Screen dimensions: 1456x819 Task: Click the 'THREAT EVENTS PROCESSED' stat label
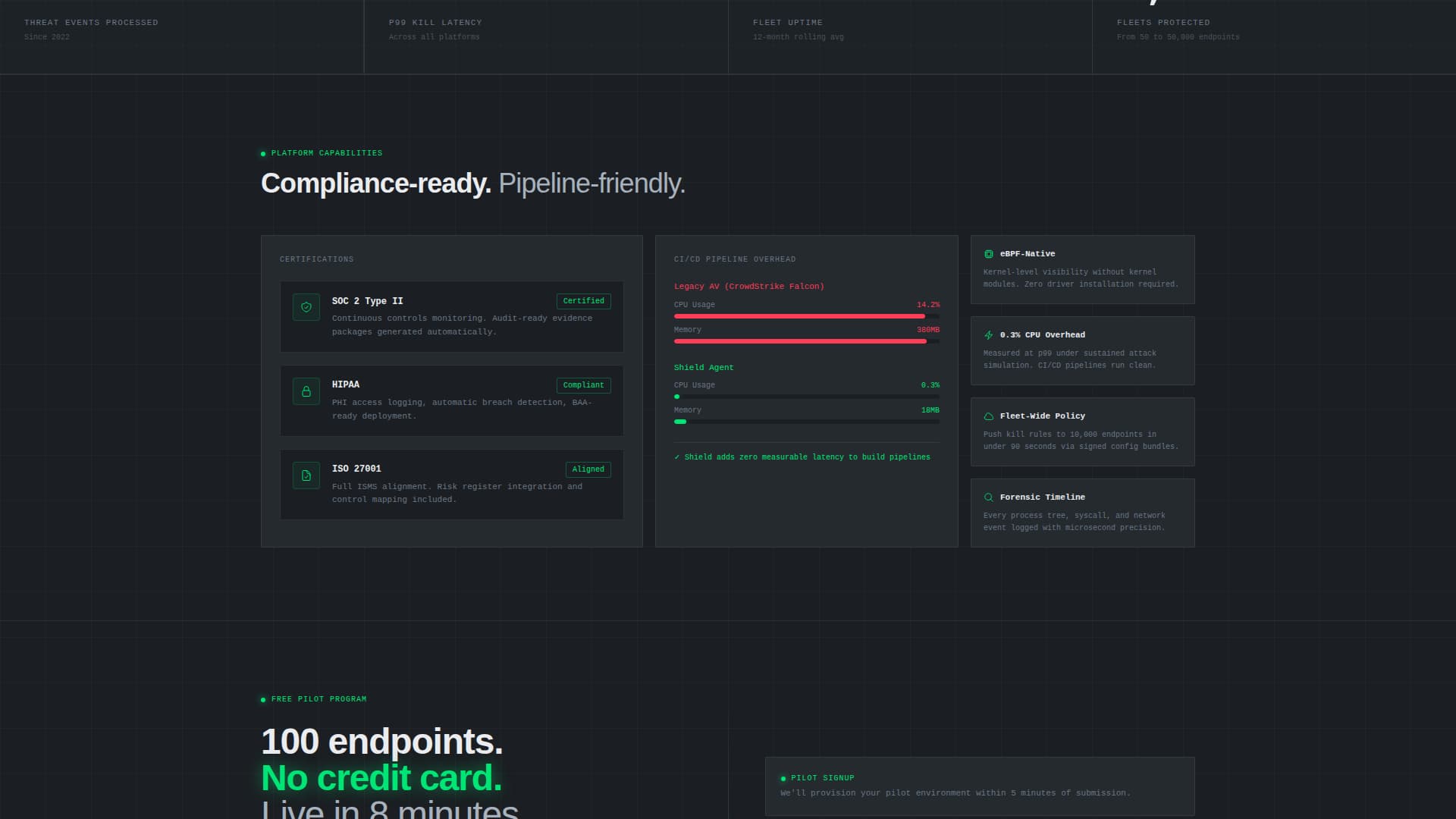click(91, 23)
